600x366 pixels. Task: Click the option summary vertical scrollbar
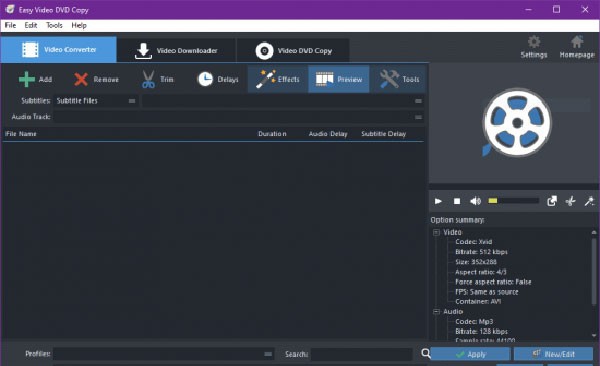pyautogui.click(x=594, y=272)
